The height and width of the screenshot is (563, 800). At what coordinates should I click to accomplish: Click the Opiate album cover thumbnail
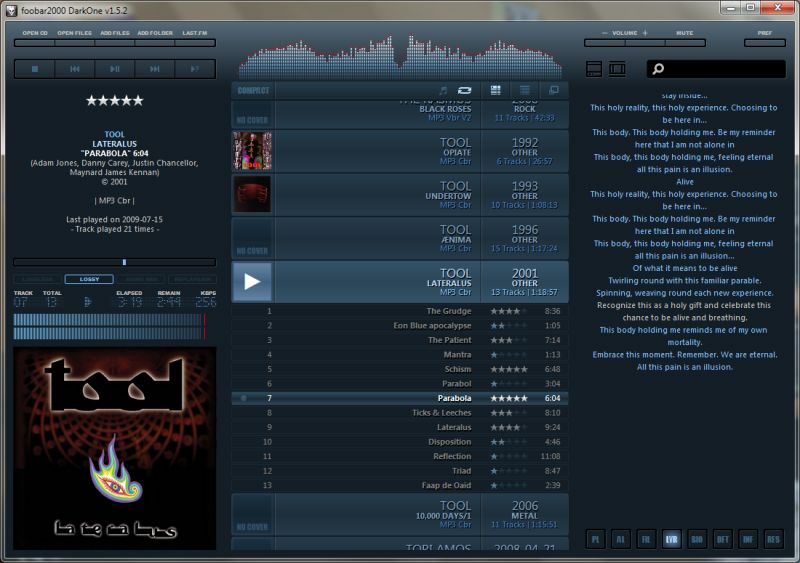tap(252, 151)
